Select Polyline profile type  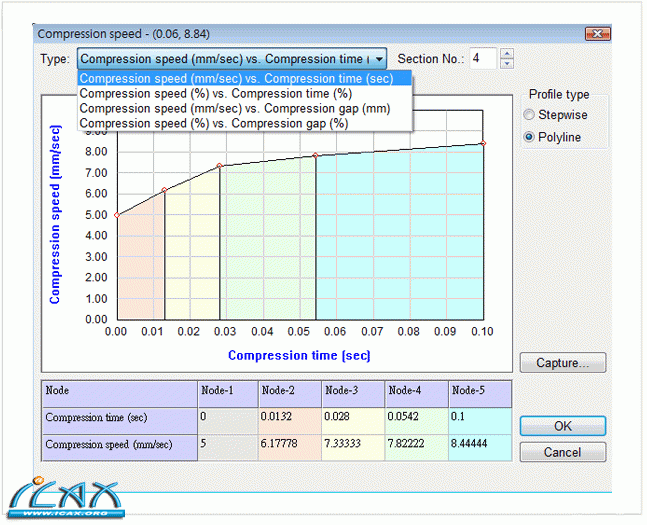(x=530, y=137)
